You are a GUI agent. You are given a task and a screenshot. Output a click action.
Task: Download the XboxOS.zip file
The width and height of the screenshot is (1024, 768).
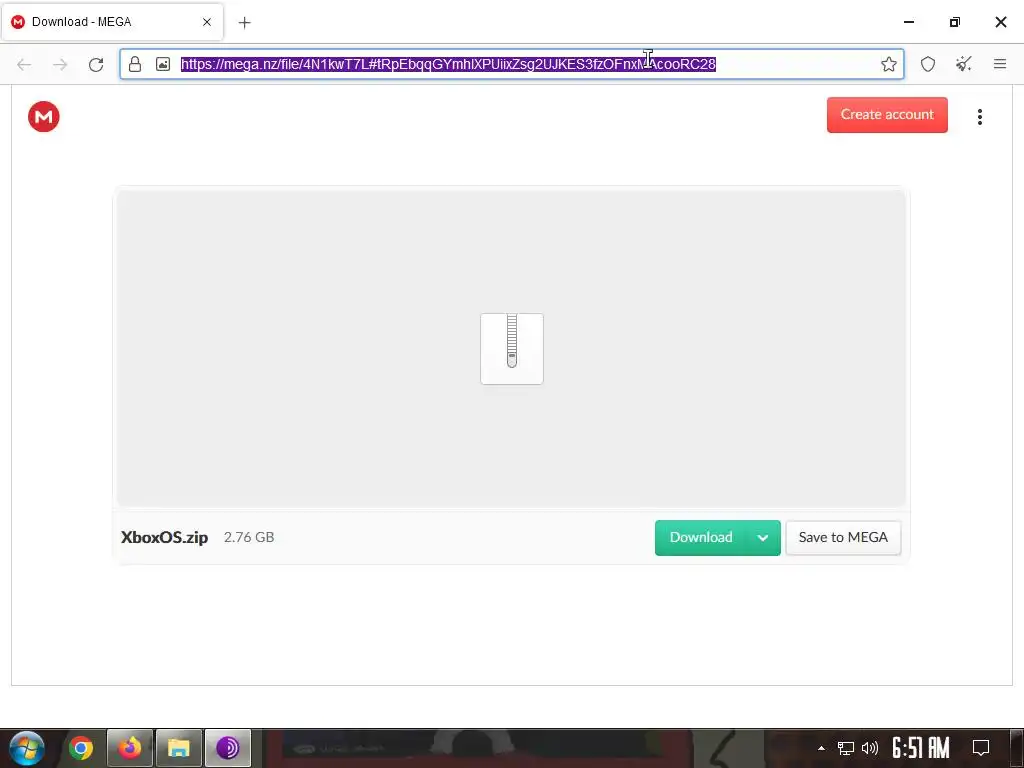point(701,537)
